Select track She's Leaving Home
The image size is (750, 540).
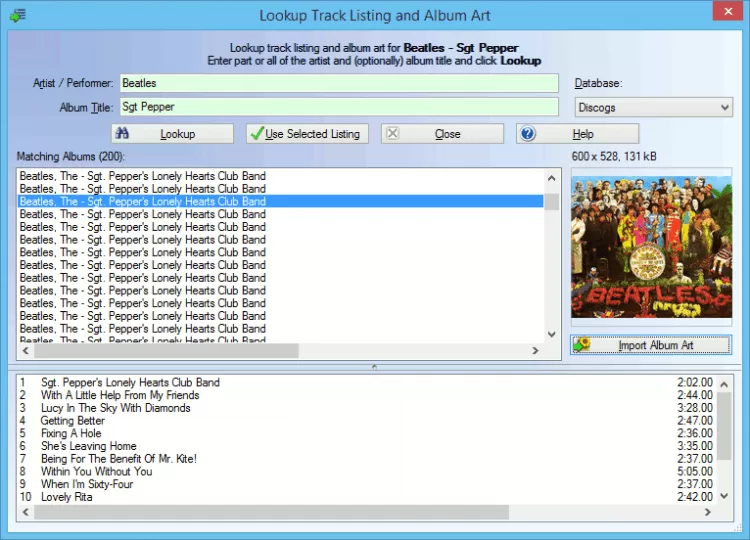[367, 446]
